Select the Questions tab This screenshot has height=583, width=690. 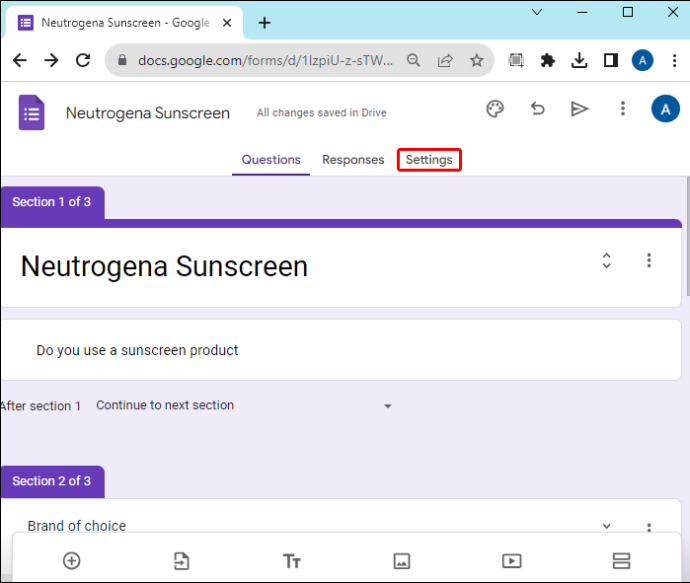pyautogui.click(x=271, y=160)
